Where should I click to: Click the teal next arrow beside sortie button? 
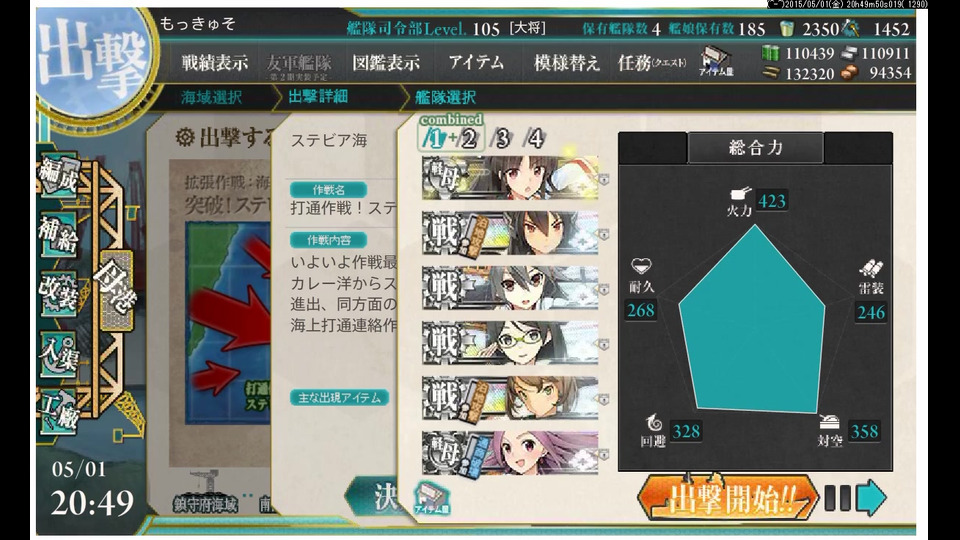pos(870,497)
